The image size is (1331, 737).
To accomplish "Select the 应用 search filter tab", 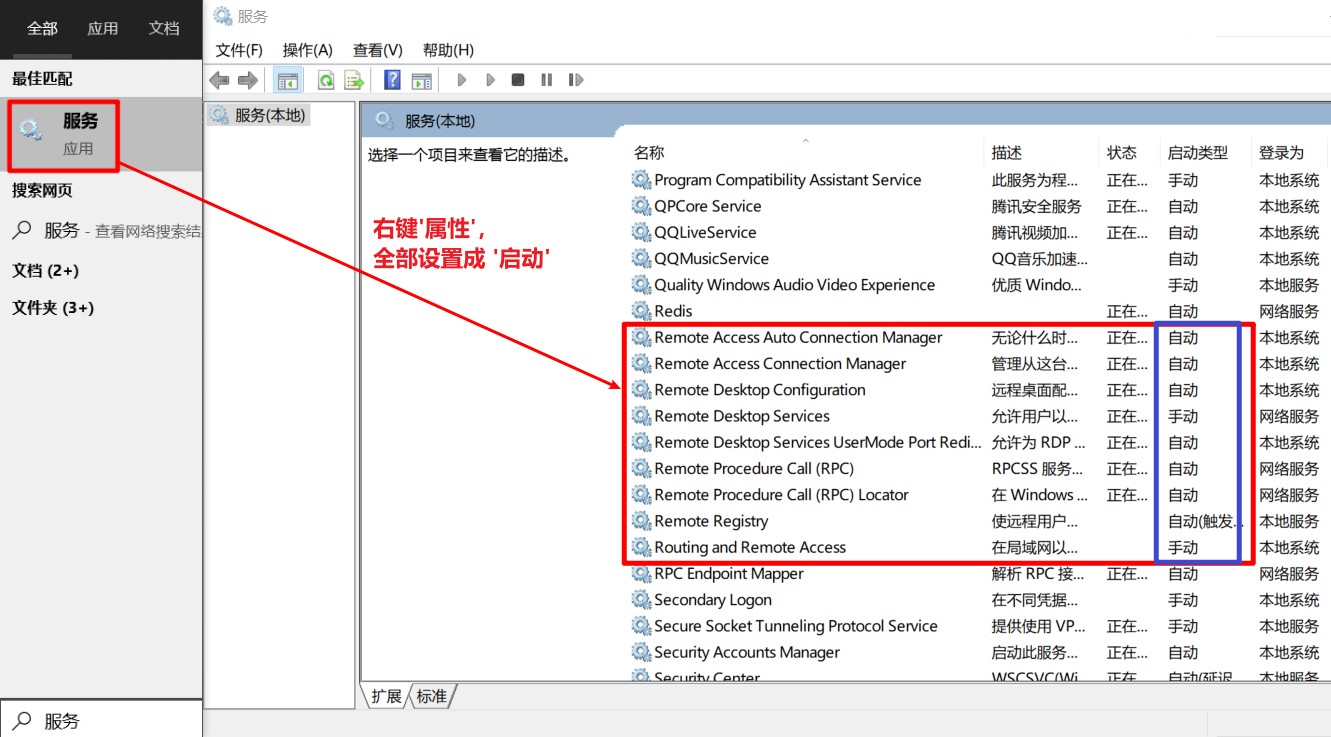I will [102, 28].
